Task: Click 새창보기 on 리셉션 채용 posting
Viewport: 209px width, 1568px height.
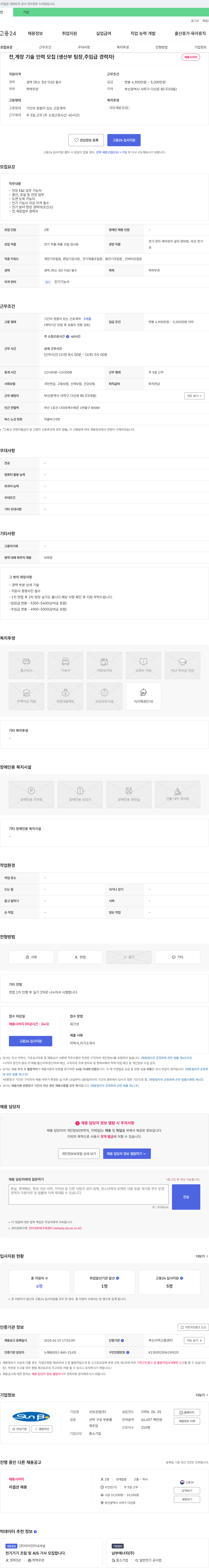Action: [187, 1499]
